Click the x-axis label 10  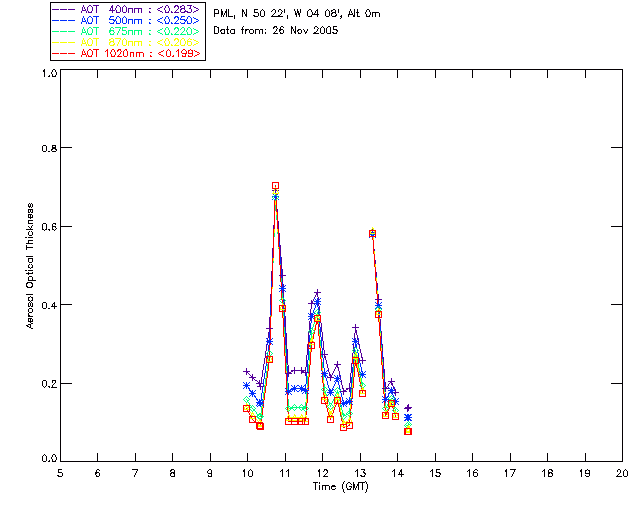[x=247, y=473]
